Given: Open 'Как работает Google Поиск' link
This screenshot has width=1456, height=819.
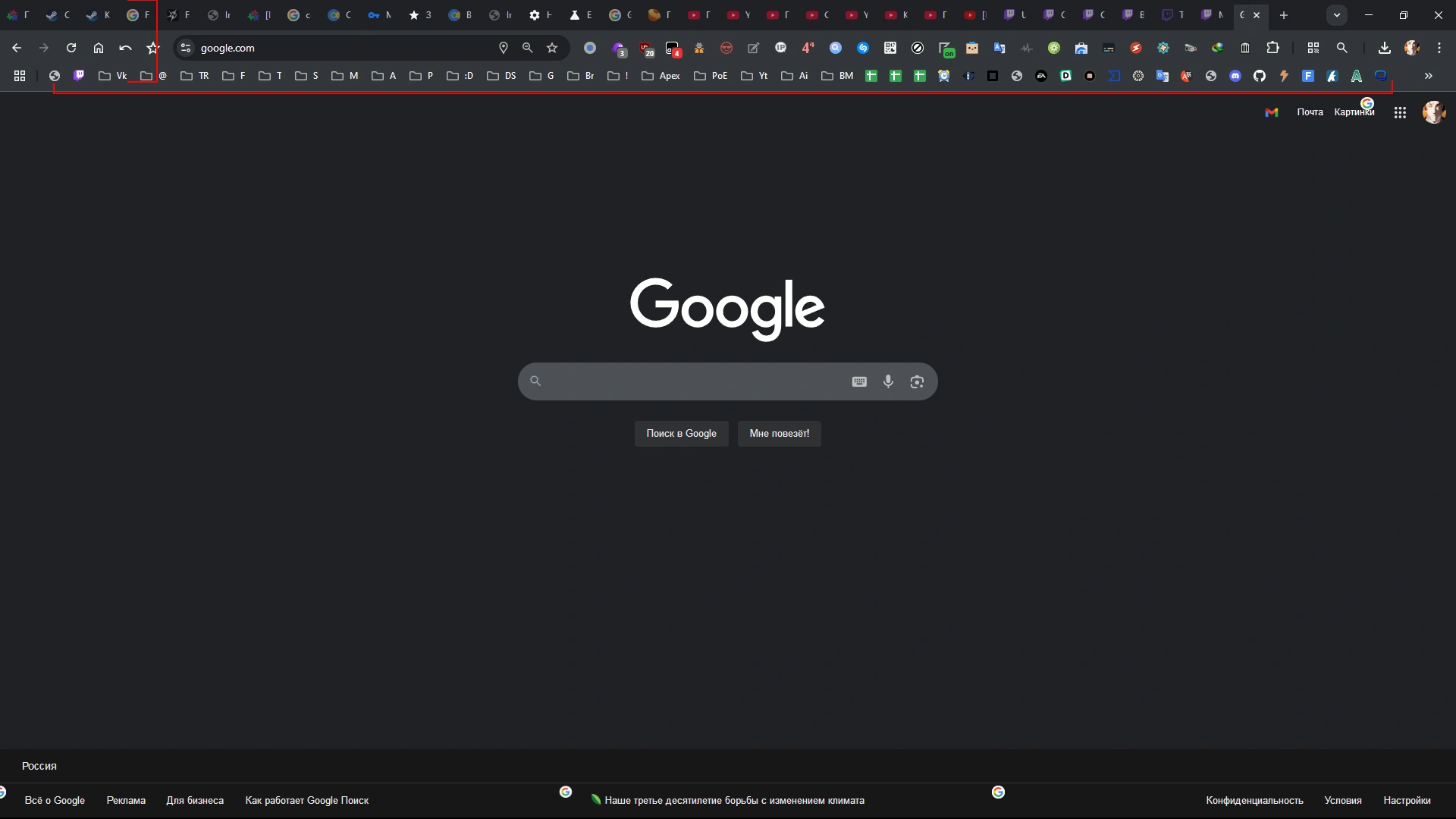Looking at the screenshot, I should (307, 801).
